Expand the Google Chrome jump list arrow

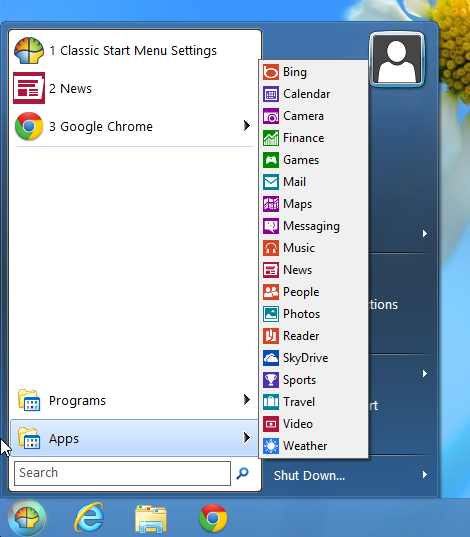pos(247,126)
